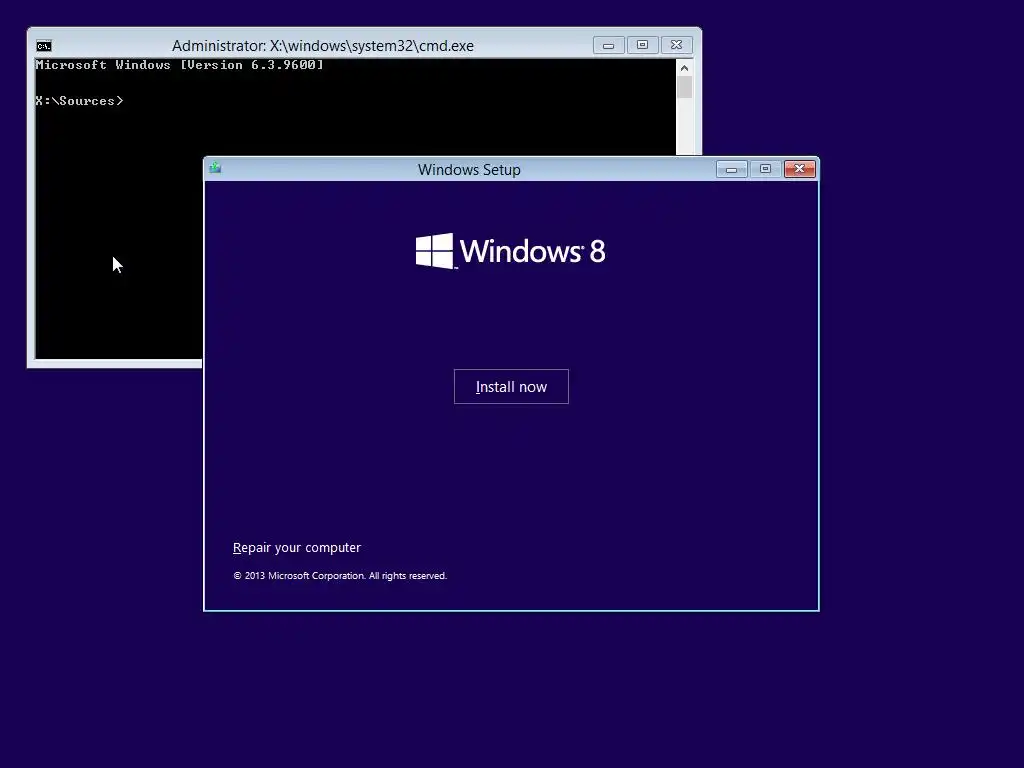The width and height of the screenshot is (1024, 768).
Task: Click the Administrator cmd.exe title bar text
Action: [x=323, y=46]
